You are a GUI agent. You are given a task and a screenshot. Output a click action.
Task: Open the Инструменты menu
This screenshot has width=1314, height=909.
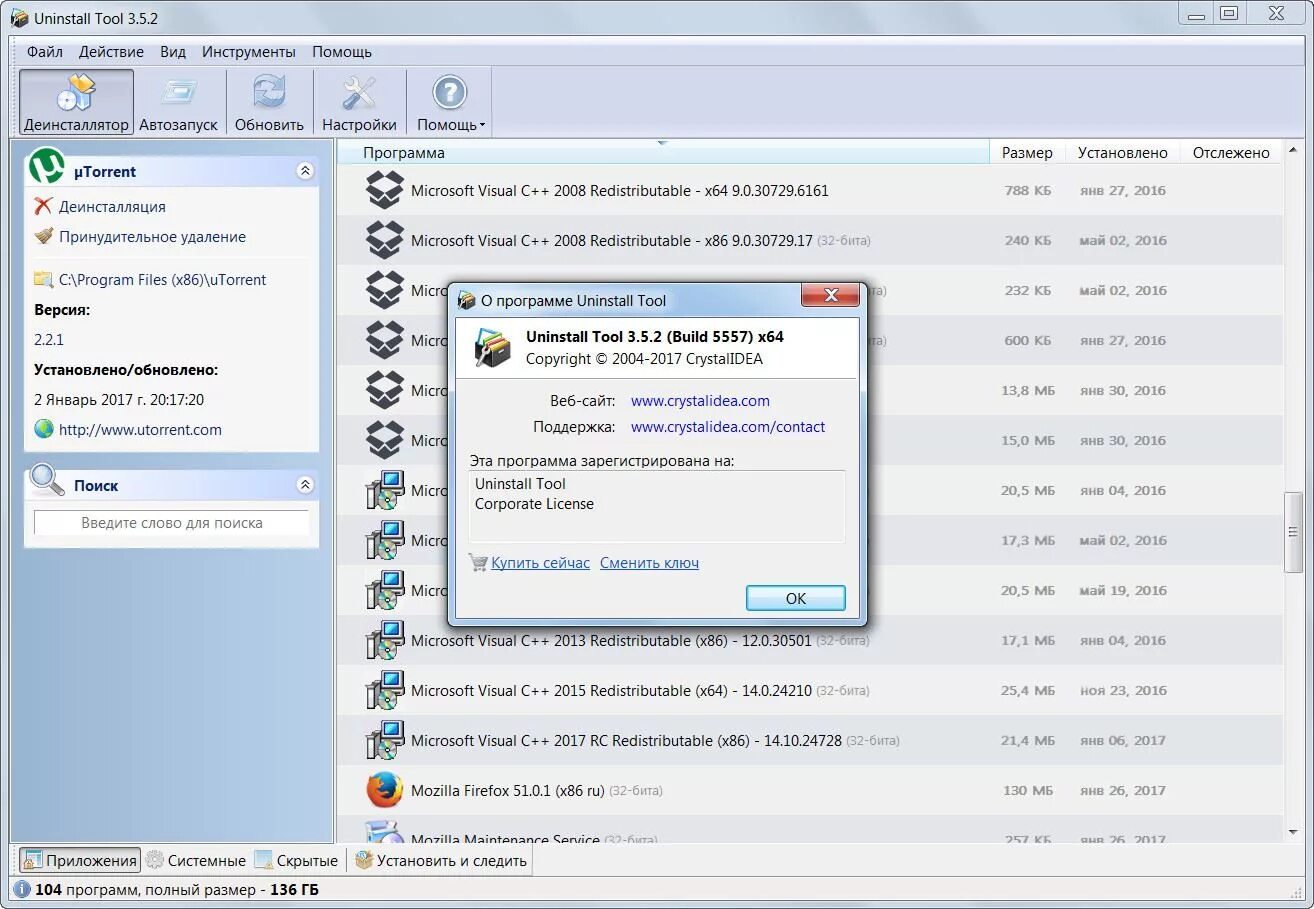(x=248, y=51)
